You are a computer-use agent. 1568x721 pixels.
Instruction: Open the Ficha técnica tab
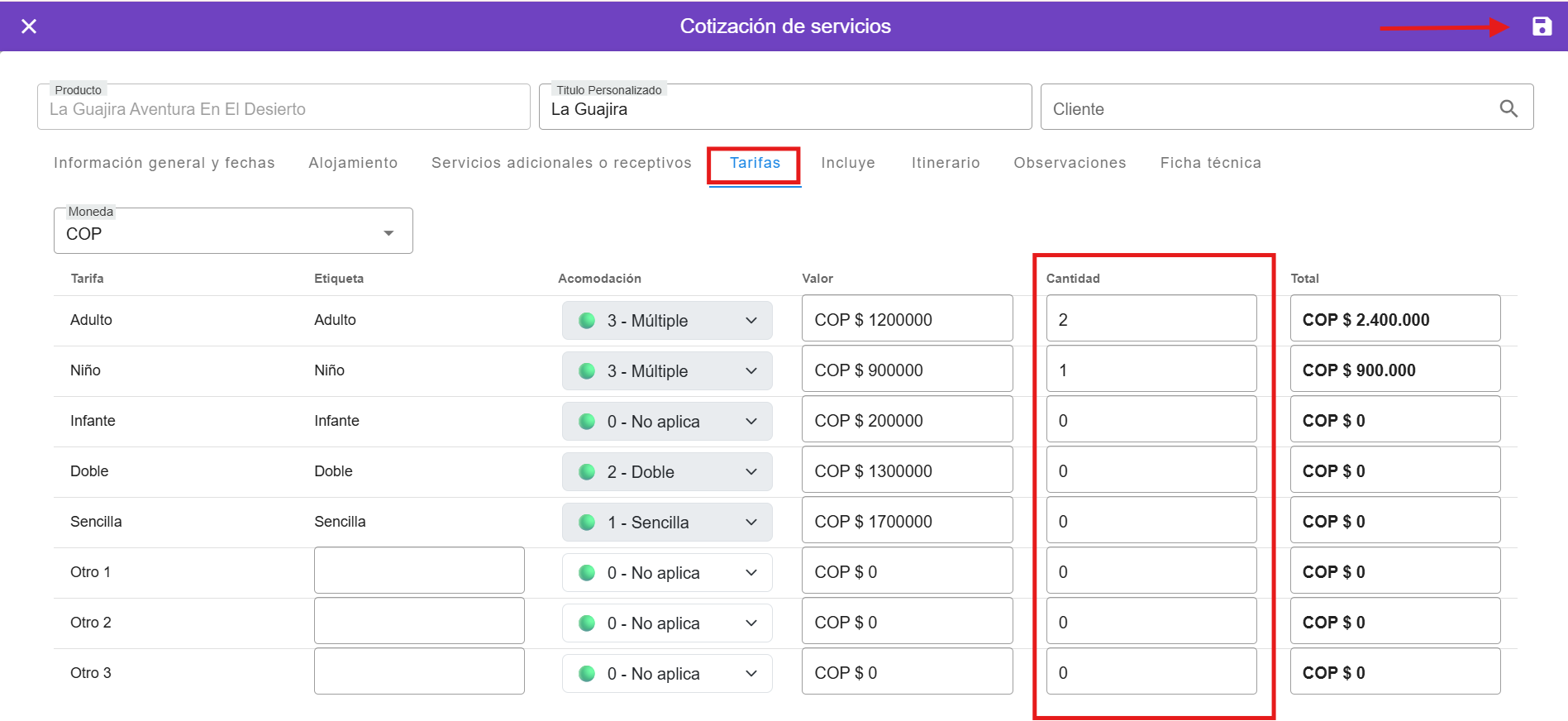click(1210, 163)
